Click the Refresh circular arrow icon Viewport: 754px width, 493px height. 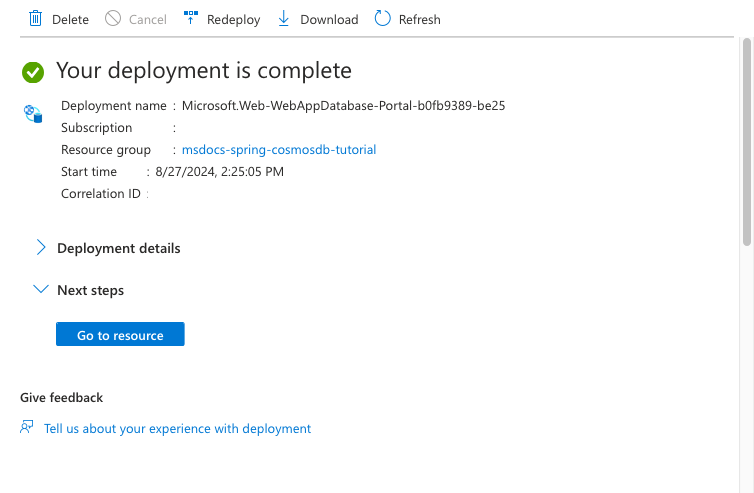tap(383, 19)
